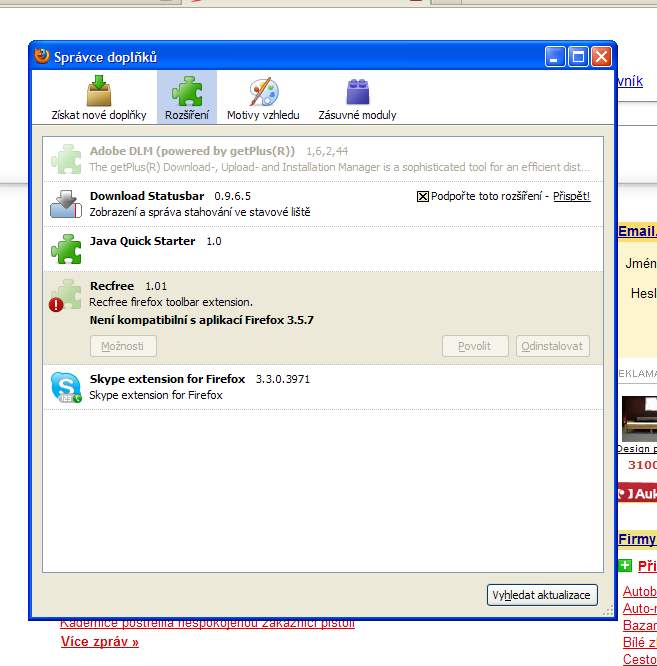The width and height of the screenshot is (657, 666).
Task: Minimize the Správce doplňků window
Action: 555,56
